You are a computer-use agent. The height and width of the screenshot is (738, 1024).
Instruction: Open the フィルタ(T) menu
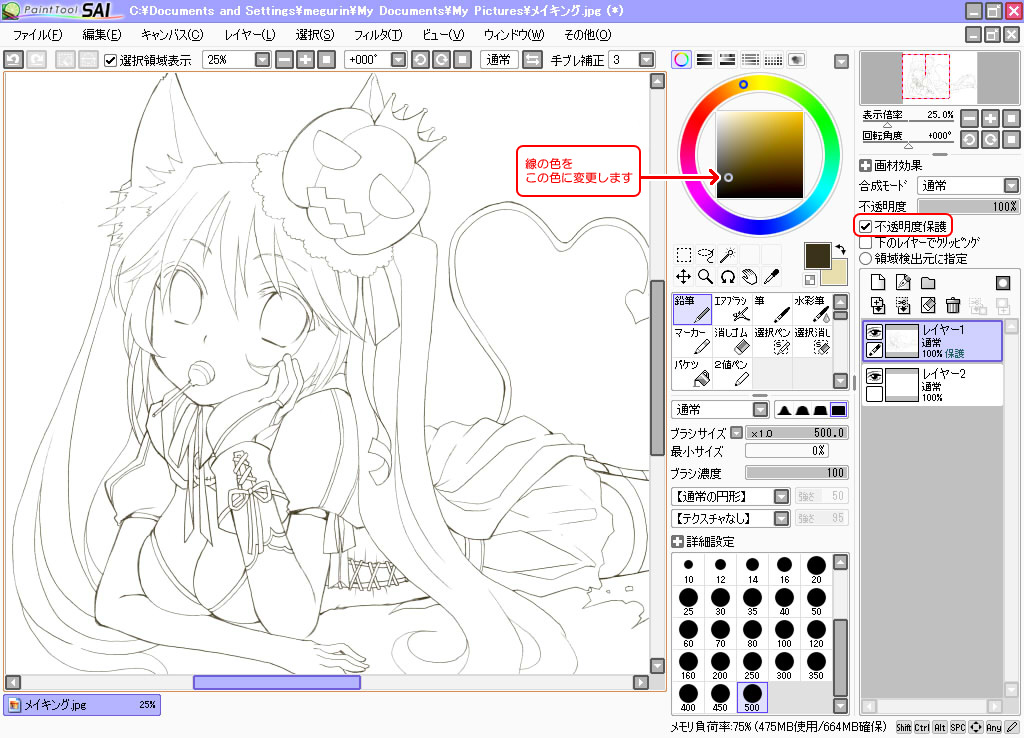pyautogui.click(x=378, y=35)
